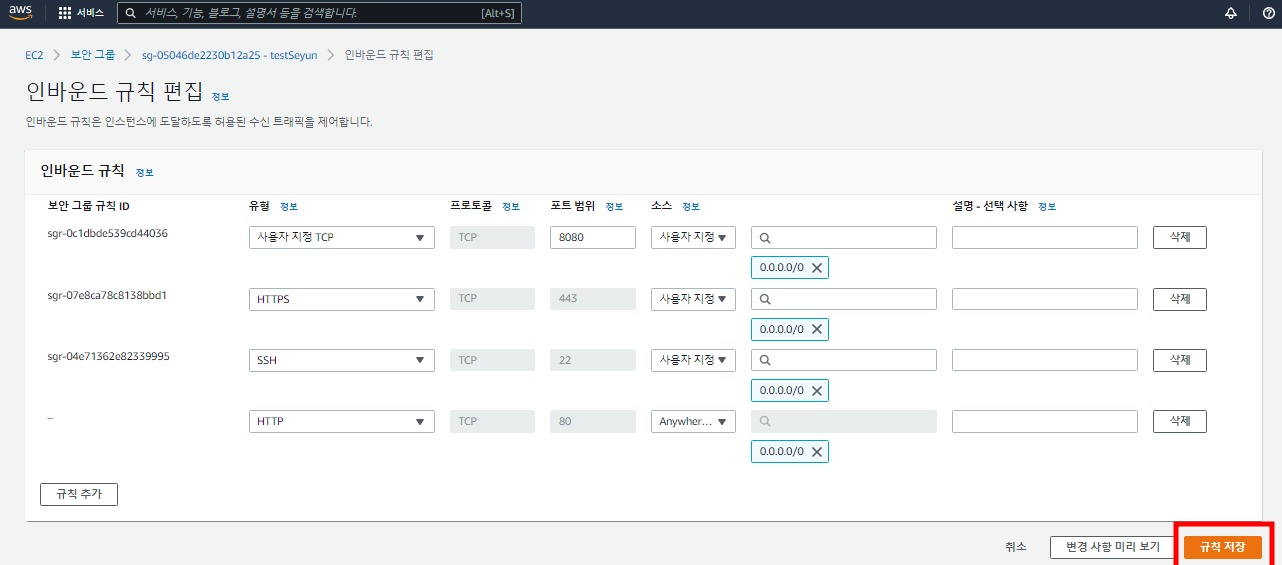Open 정보 link next to 유형 column
Screen dimensions: 1282x565
coord(289,206)
